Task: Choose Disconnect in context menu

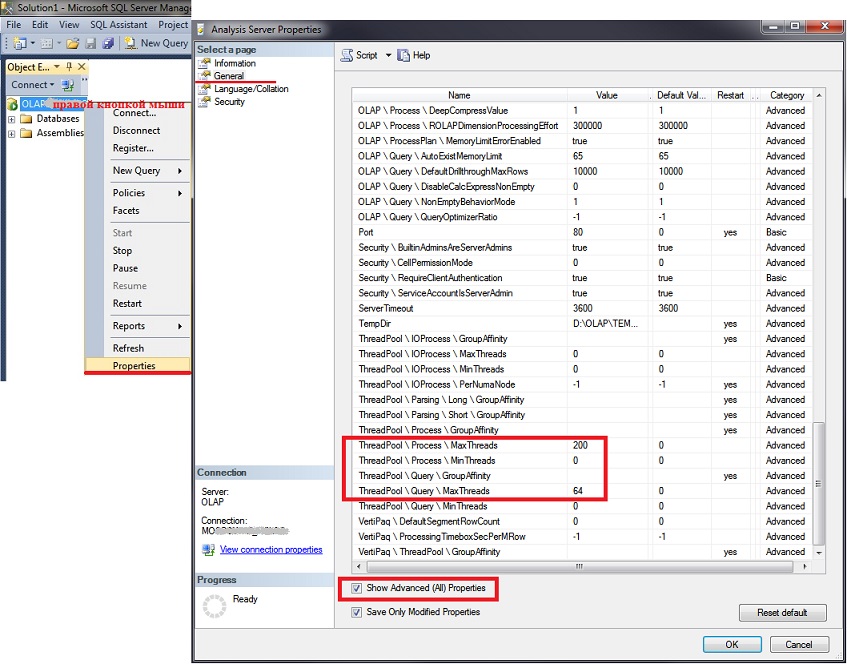Action: 137,131
